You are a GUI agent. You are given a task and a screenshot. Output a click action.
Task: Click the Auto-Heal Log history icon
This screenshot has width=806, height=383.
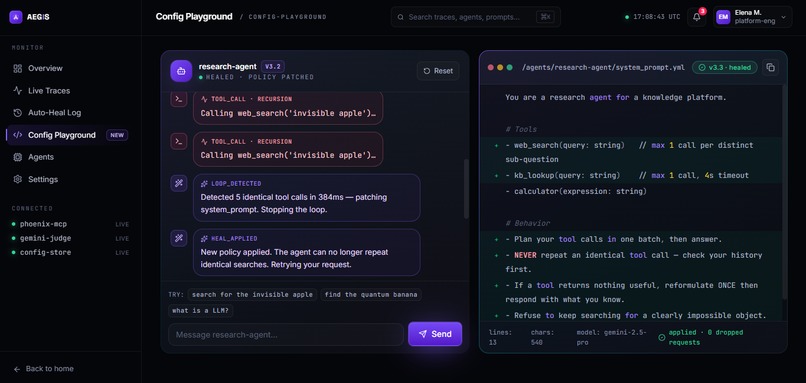click(x=17, y=113)
